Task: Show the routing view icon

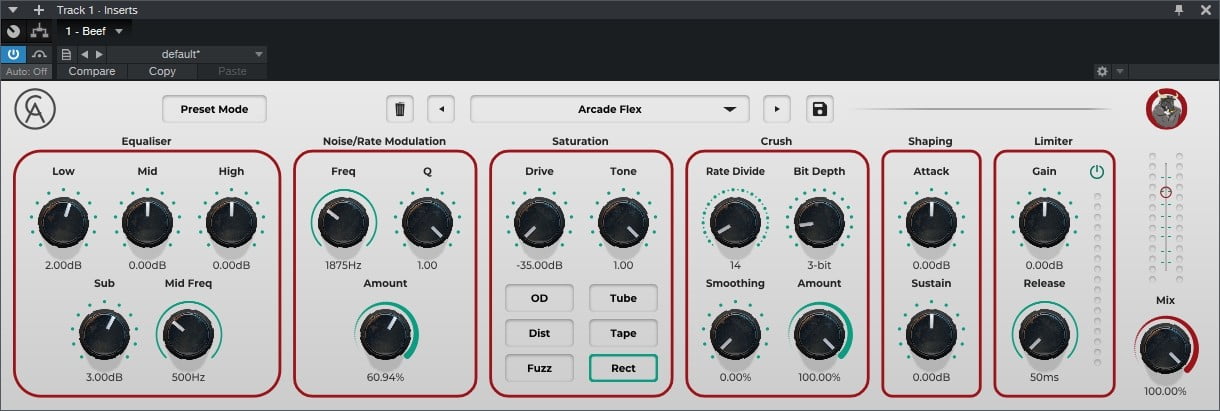Action: (40, 31)
